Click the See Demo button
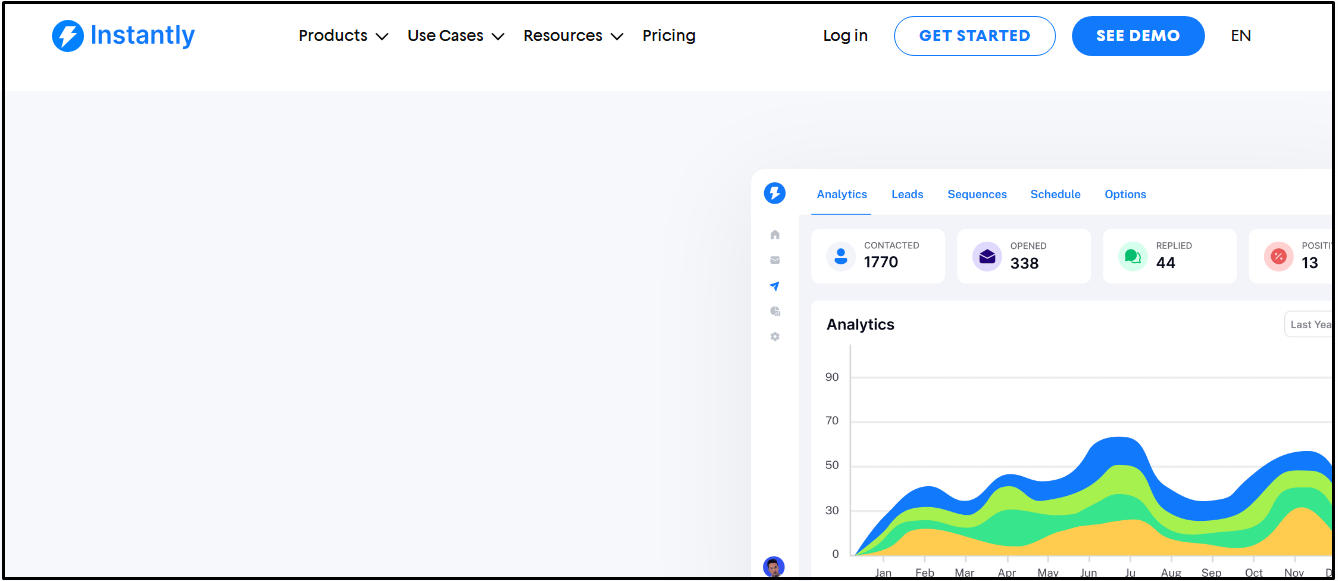The width and height of the screenshot is (1338, 581). [x=1138, y=36]
